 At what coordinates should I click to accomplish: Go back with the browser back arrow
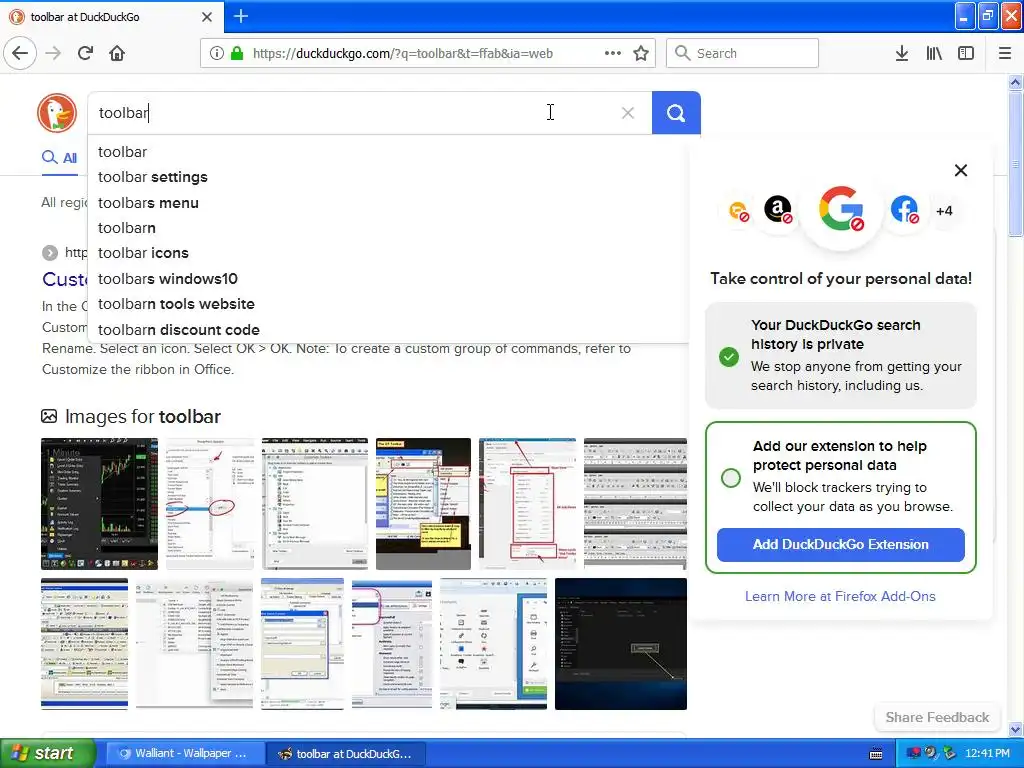click(20, 53)
